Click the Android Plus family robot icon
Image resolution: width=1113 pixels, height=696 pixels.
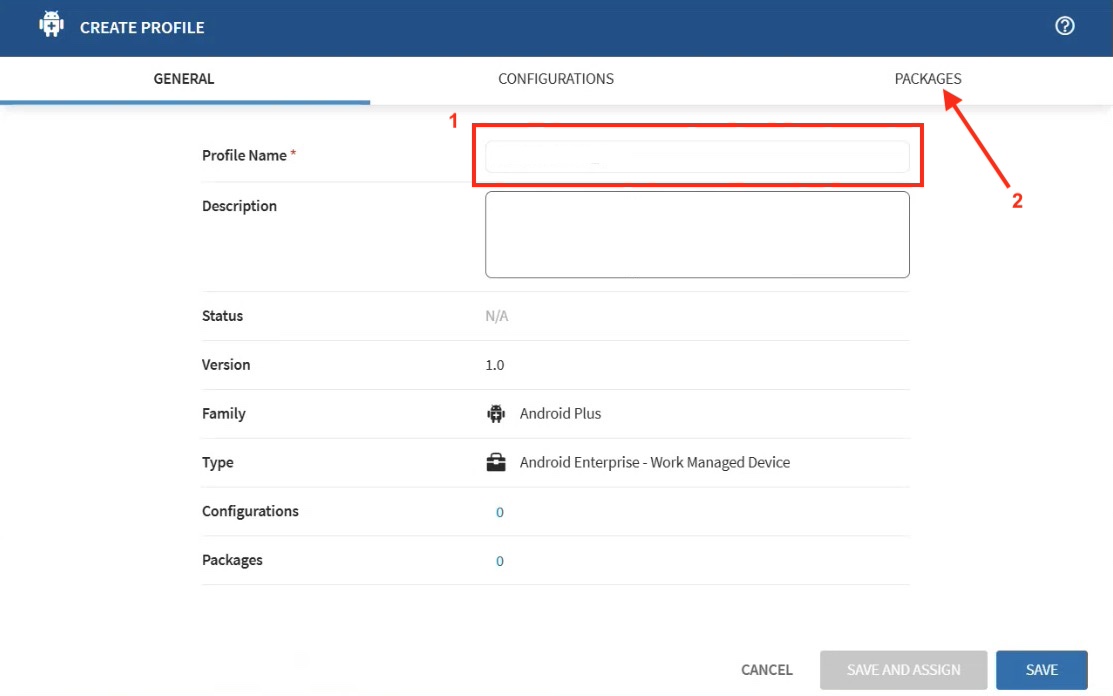click(495, 414)
